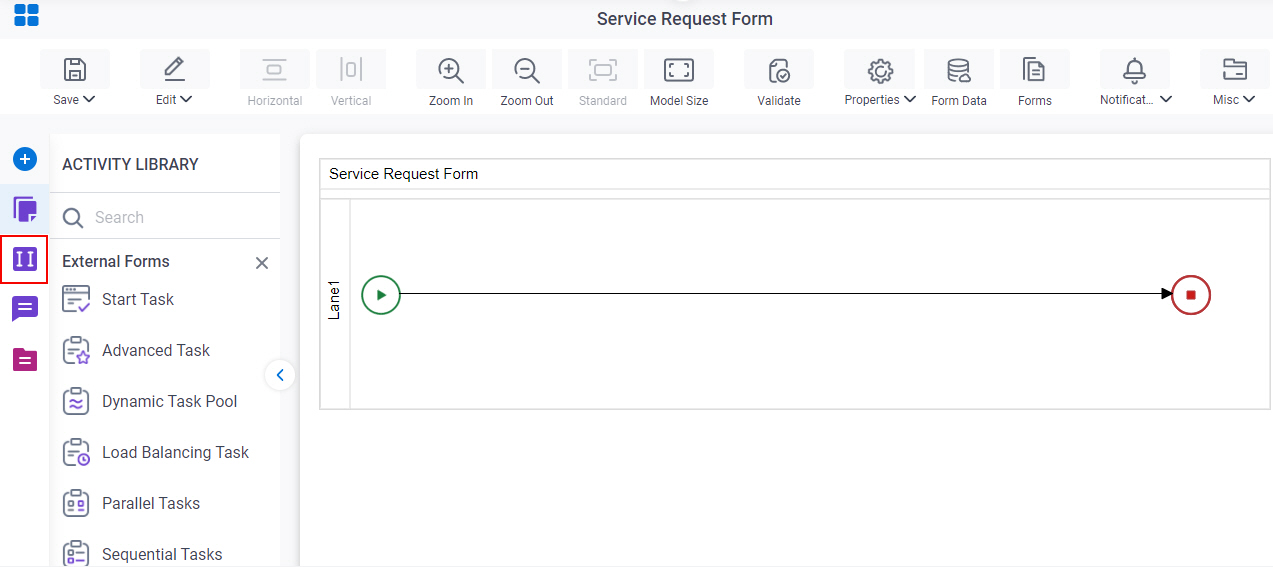
Task: Click the Validate icon
Action: pos(779,69)
